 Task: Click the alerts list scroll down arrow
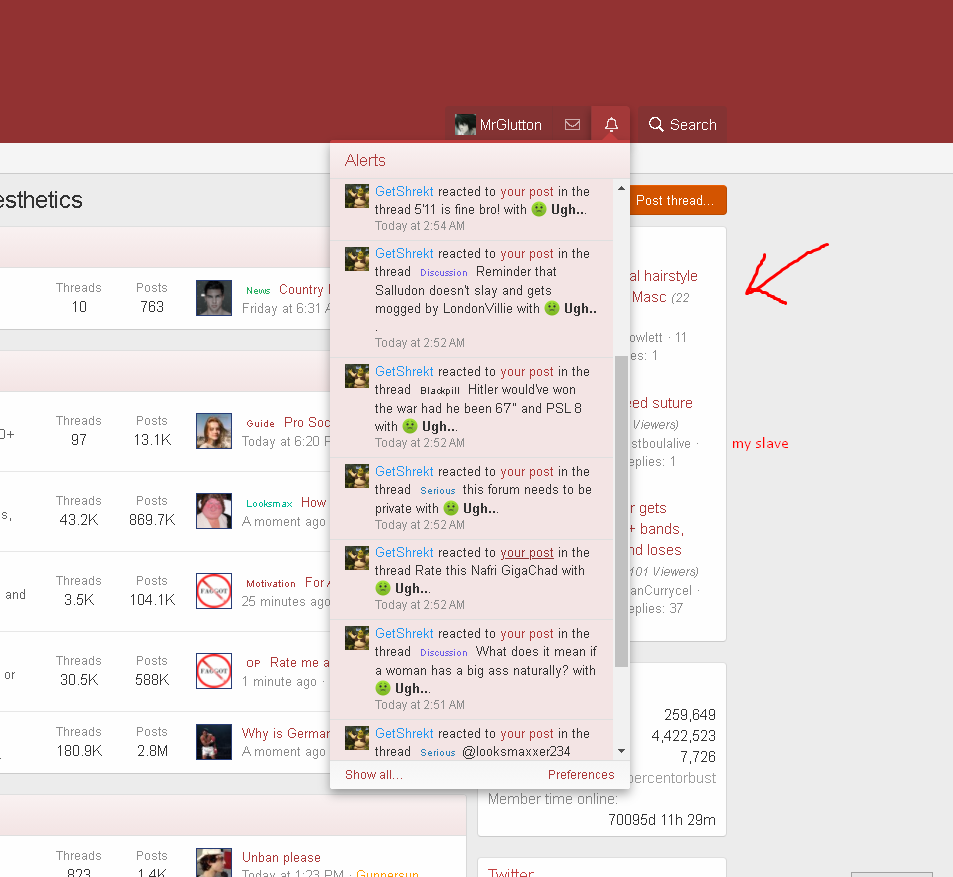pyautogui.click(x=621, y=751)
